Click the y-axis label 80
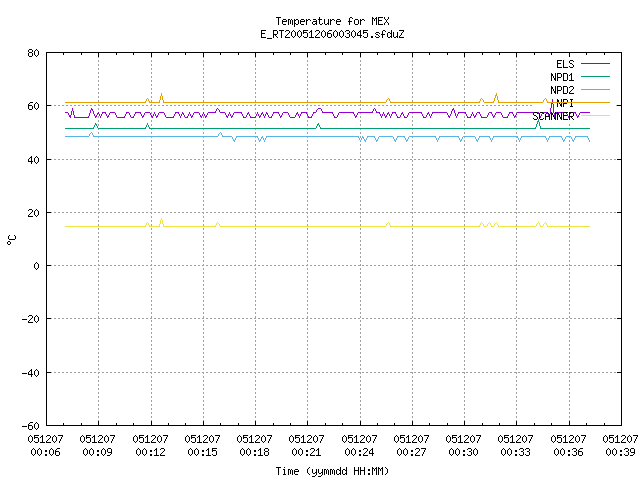The height and width of the screenshot is (480, 640). pos(33,53)
